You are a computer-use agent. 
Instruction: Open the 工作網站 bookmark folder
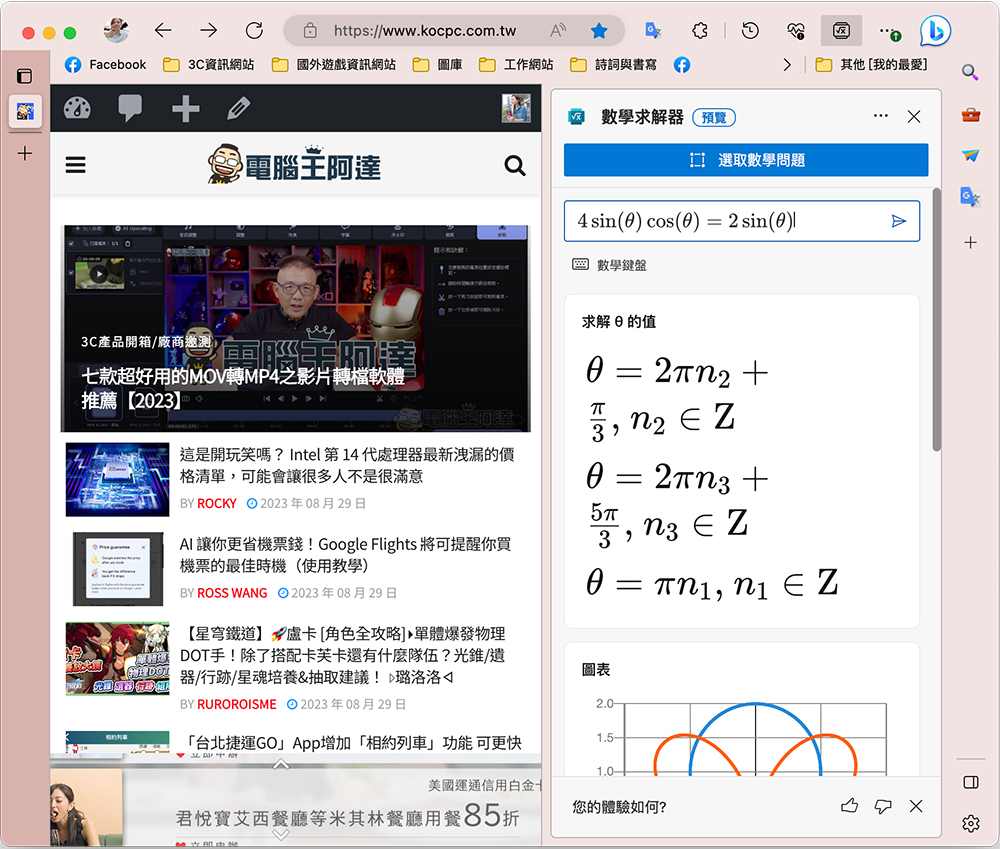(x=517, y=65)
